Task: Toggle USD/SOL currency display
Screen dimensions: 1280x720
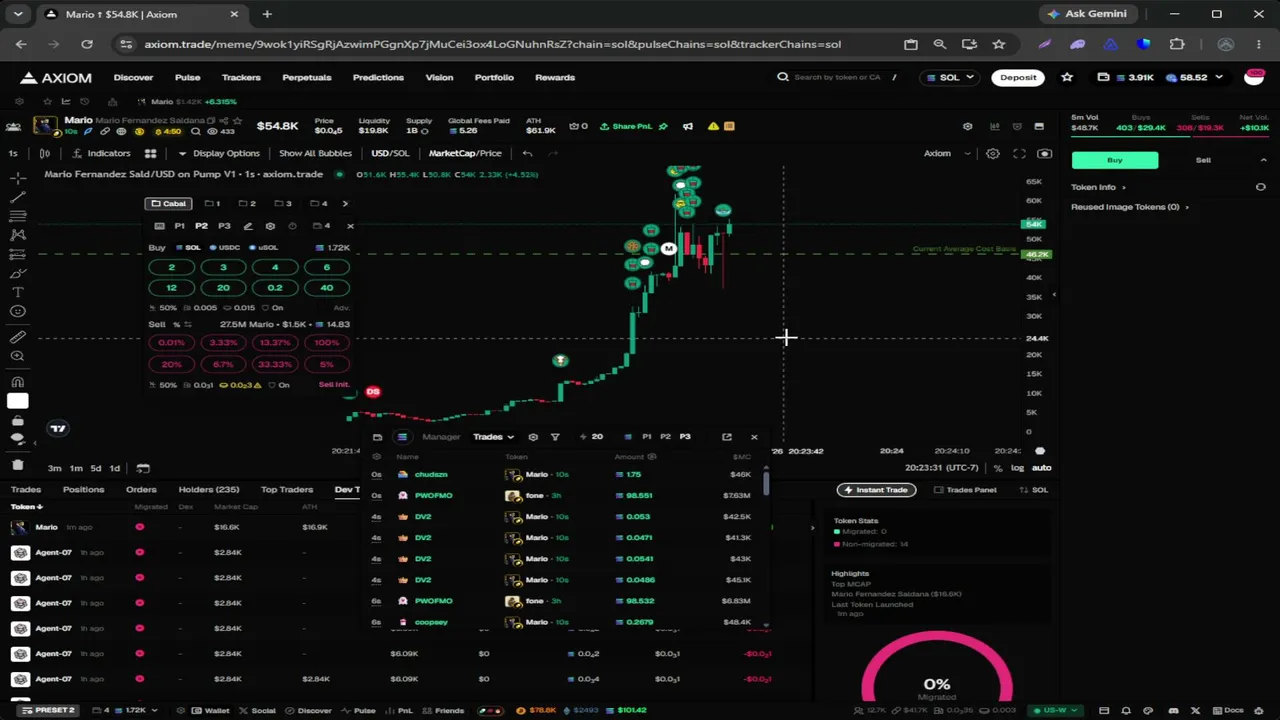Action: coord(390,153)
